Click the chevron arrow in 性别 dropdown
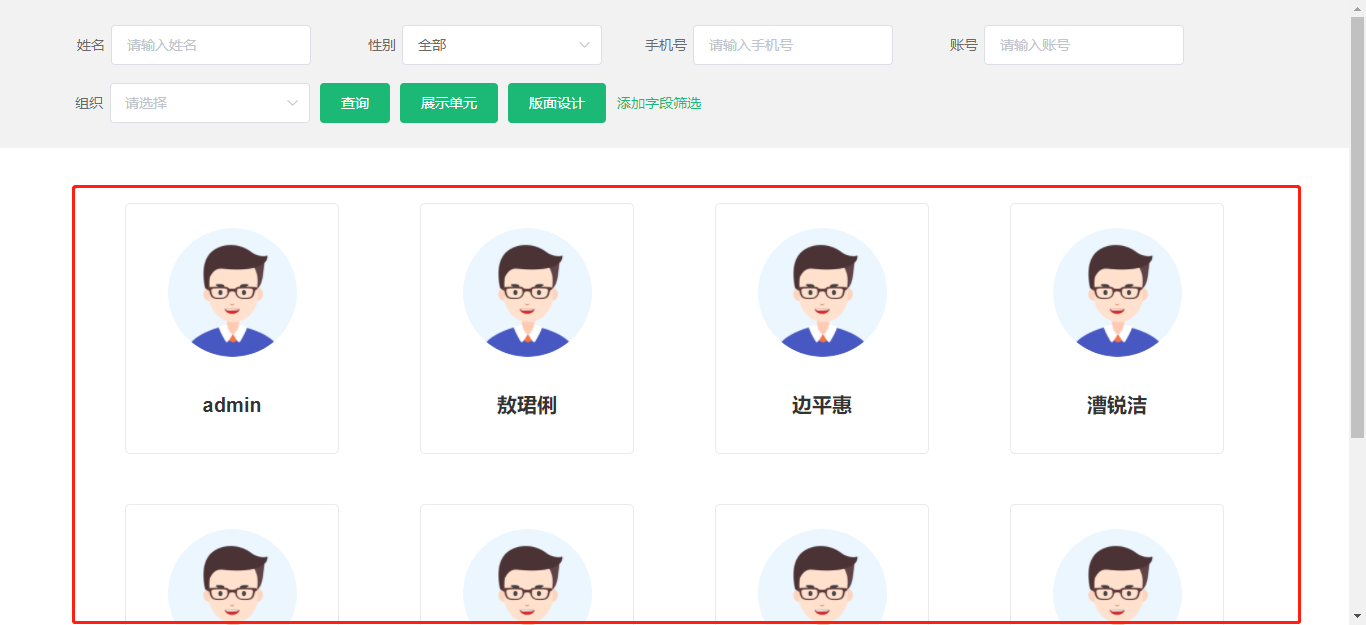1366x625 pixels. (x=584, y=45)
